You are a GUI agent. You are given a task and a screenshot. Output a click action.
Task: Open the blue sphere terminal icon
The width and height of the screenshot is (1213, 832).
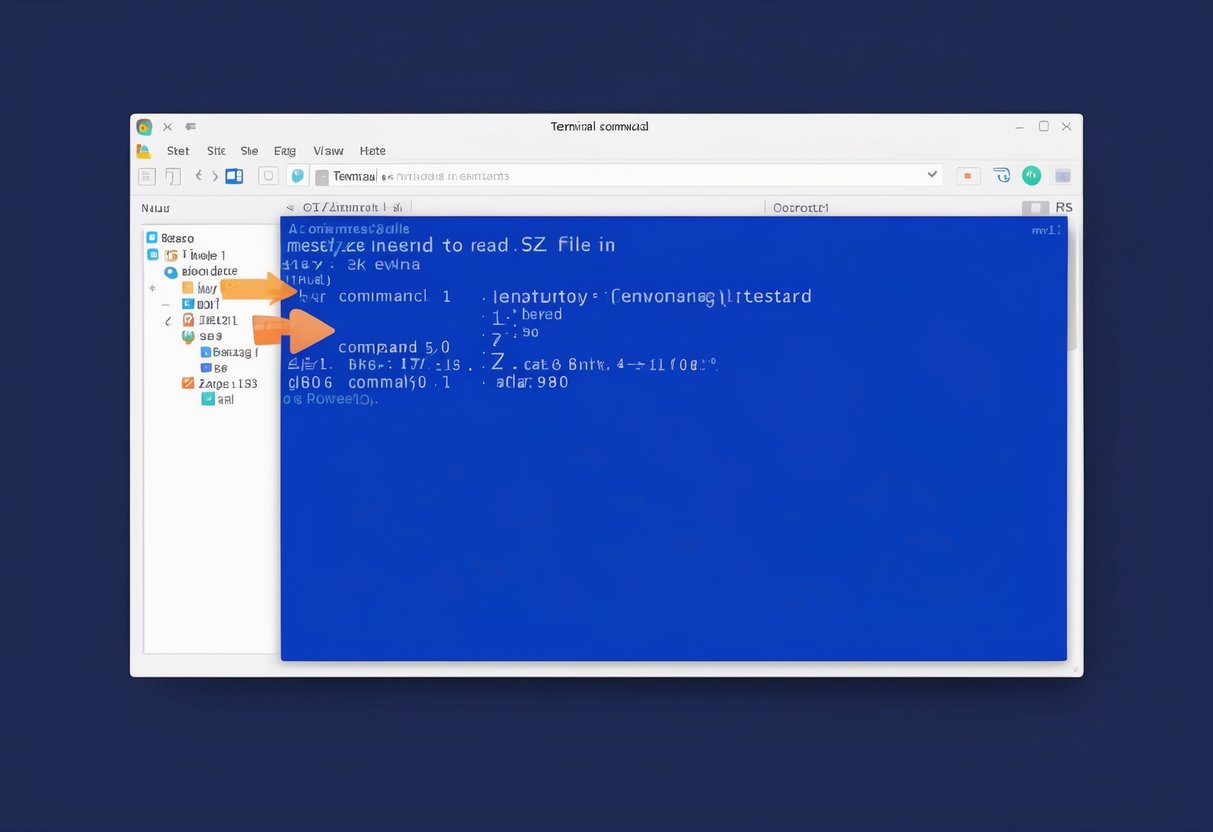(297, 175)
